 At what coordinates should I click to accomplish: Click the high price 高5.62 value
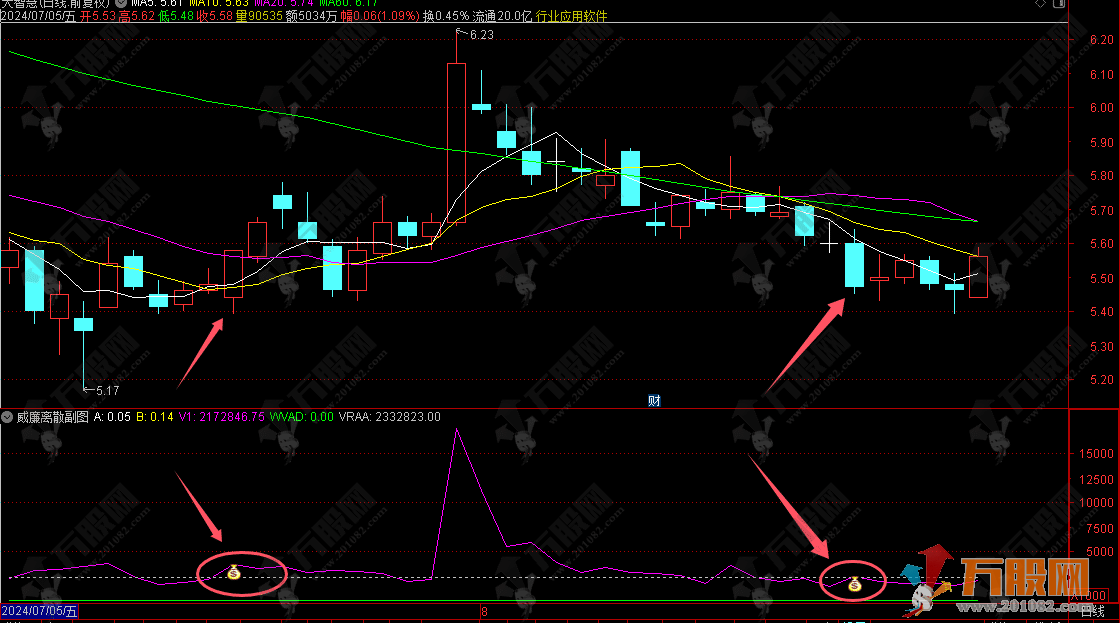pos(136,16)
